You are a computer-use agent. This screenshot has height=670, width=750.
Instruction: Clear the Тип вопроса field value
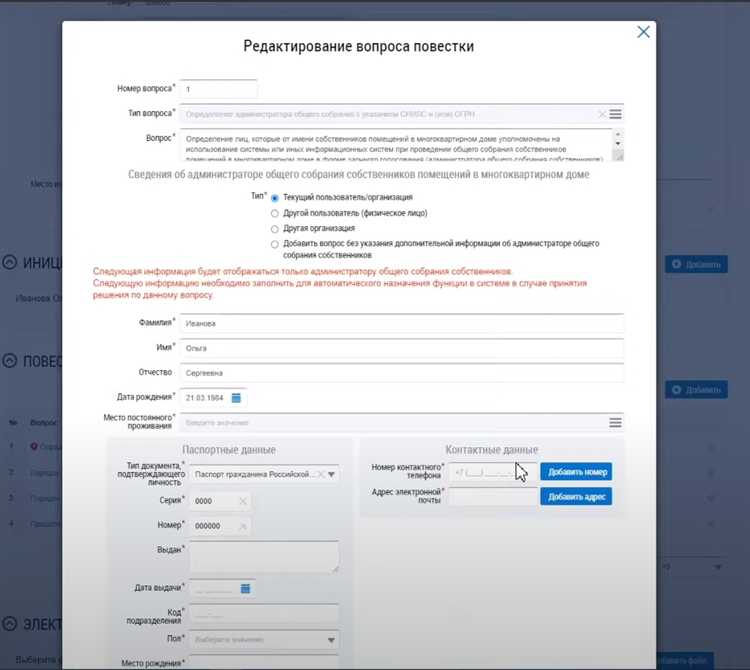point(602,114)
